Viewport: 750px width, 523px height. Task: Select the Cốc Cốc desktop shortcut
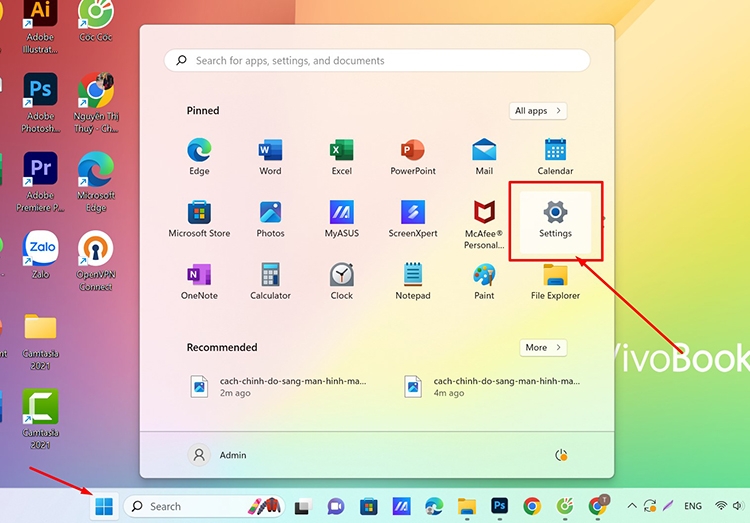[96, 21]
